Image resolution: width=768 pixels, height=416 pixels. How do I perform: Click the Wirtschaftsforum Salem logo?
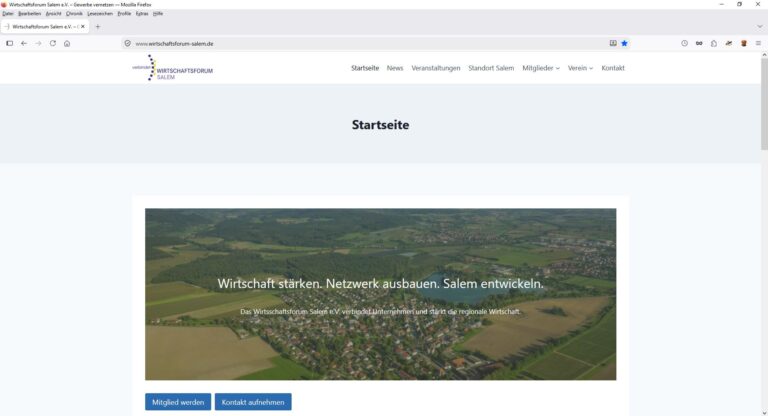pyautogui.click(x=172, y=68)
